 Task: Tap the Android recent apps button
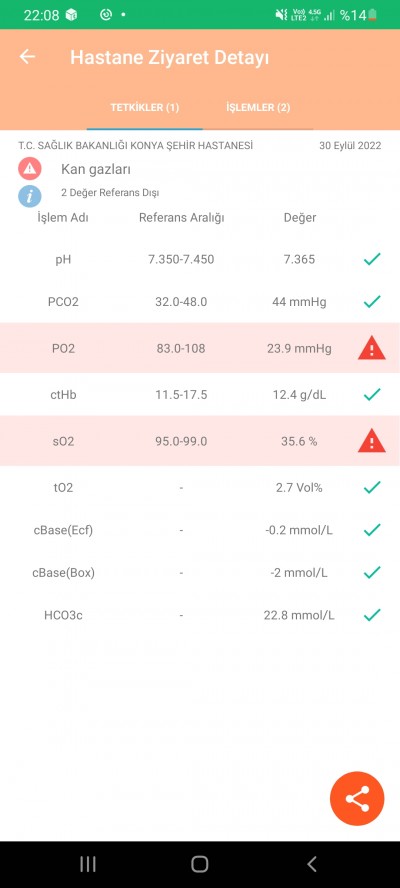(87, 864)
